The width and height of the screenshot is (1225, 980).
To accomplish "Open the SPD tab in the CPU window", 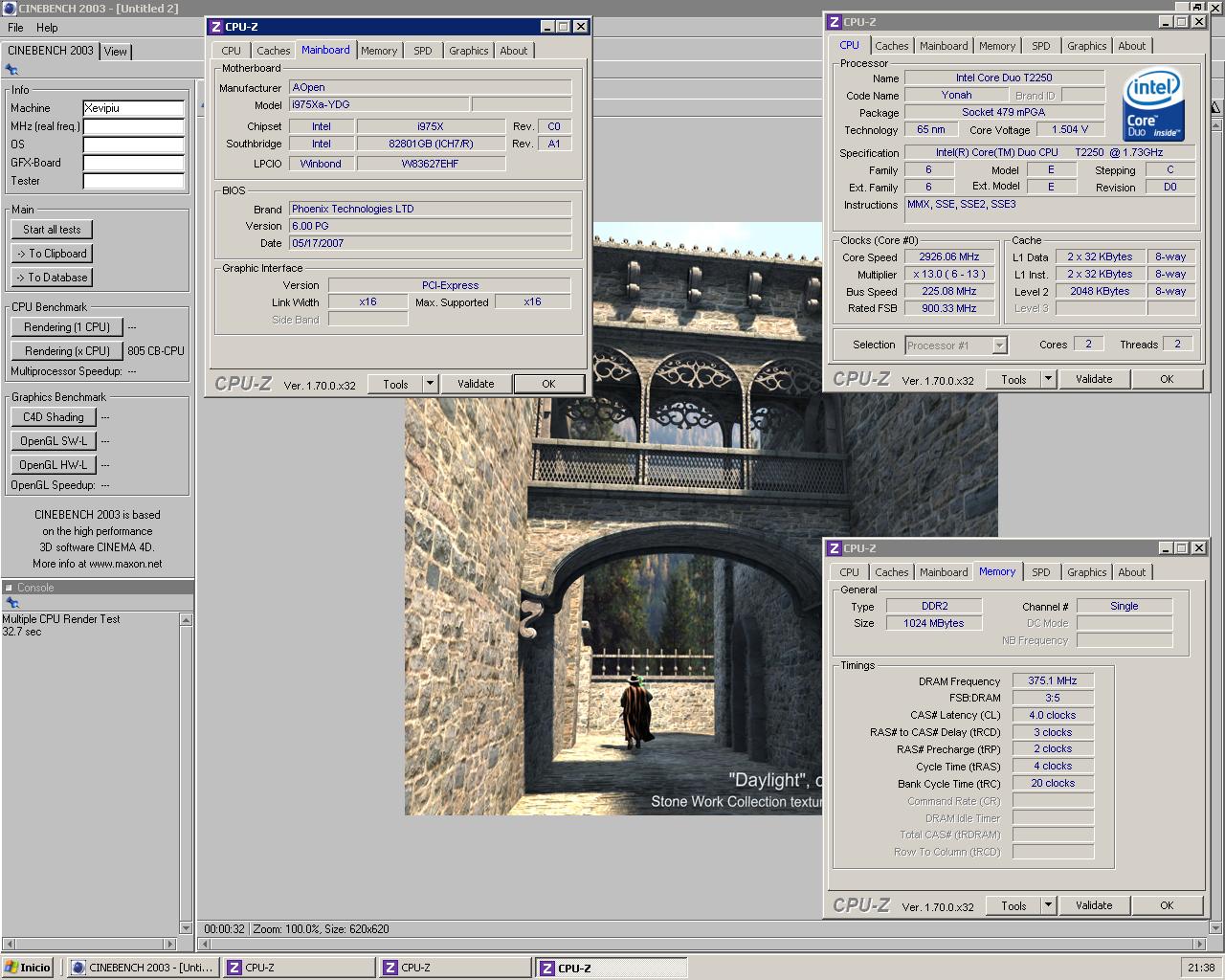I will (x=1041, y=46).
